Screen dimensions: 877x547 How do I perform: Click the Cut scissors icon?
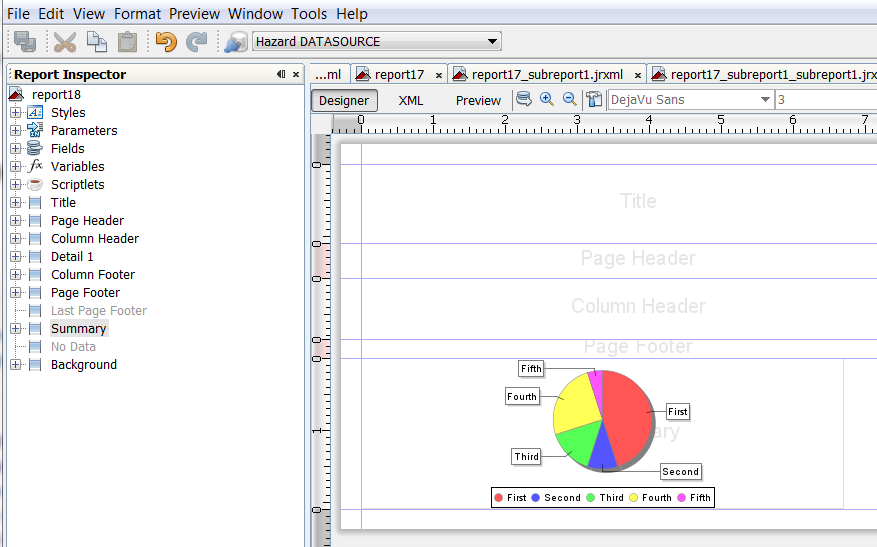(x=65, y=42)
